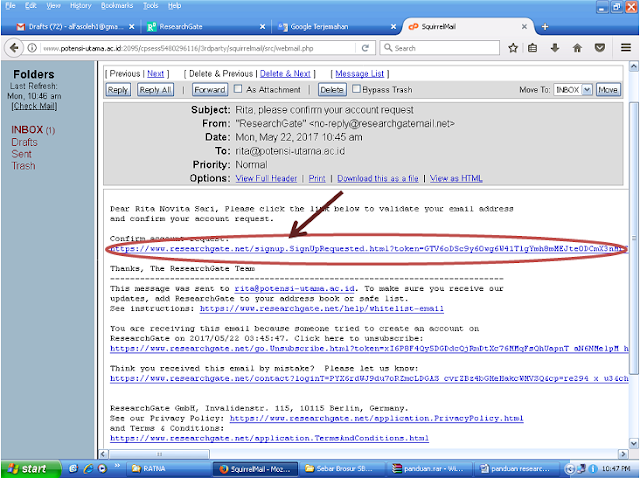The width and height of the screenshot is (640, 478).
Task: Close the SquirrelMail tab
Action: point(524,27)
